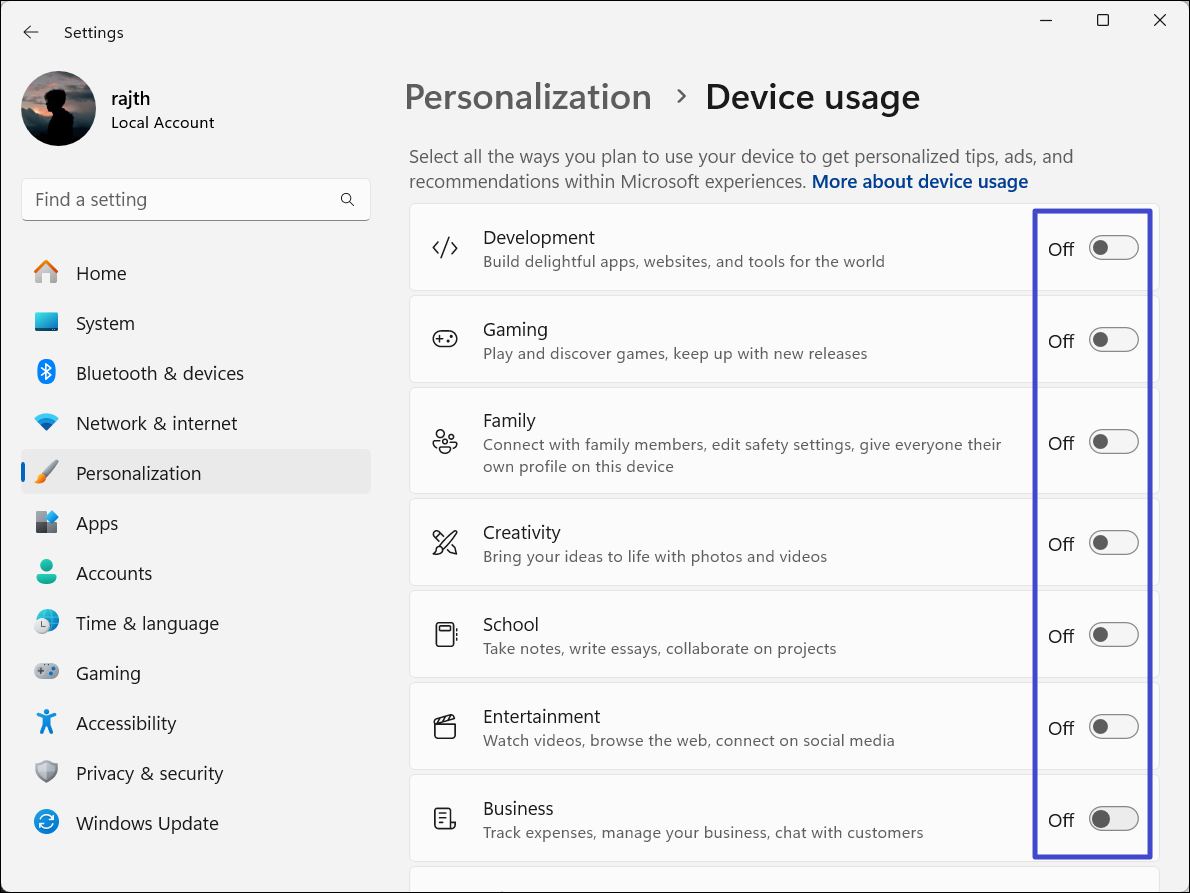Click the search magnifier icon
1190x893 pixels.
[347, 200]
